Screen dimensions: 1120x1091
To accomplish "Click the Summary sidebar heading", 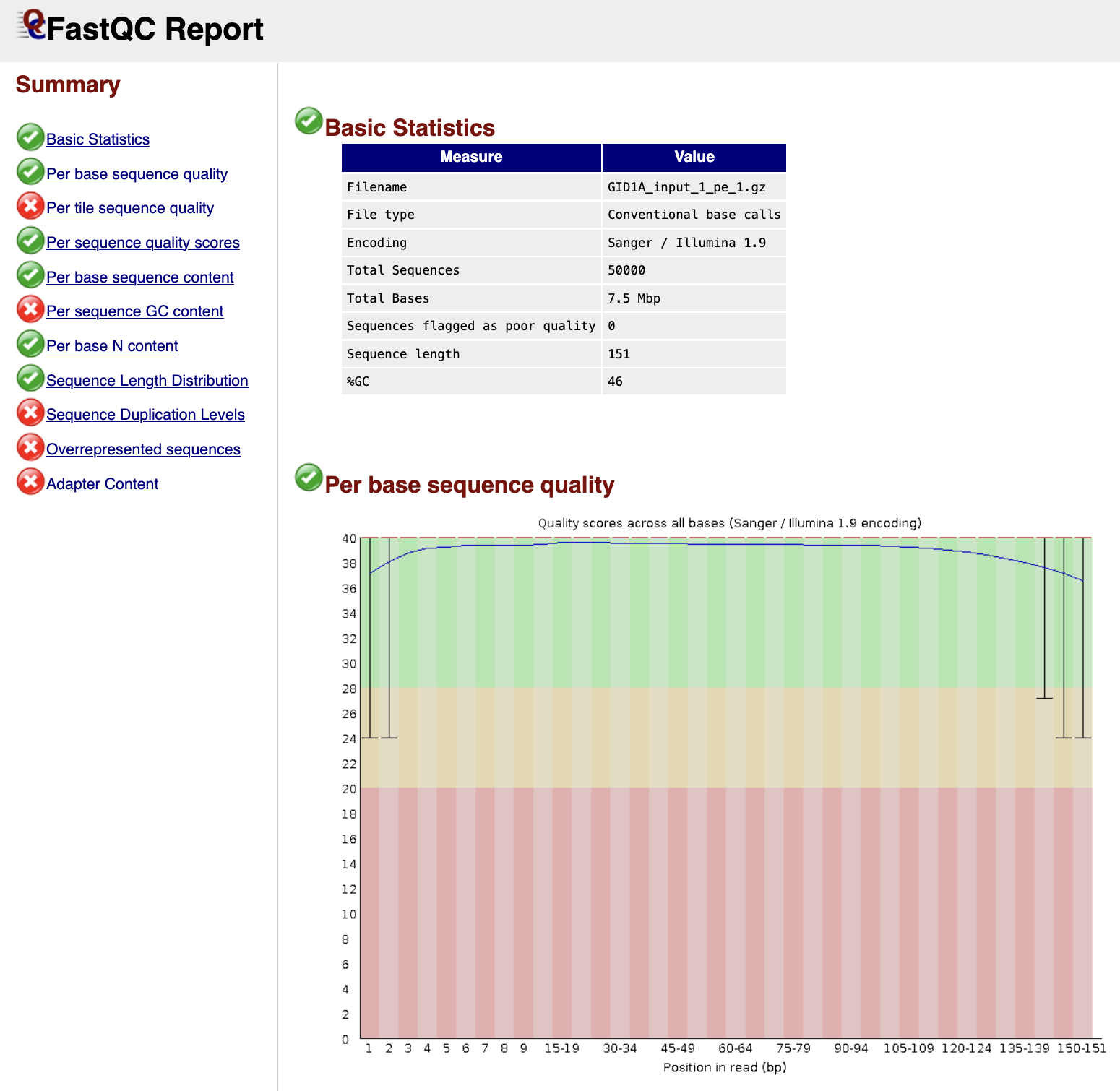I will [x=68, y=85].
